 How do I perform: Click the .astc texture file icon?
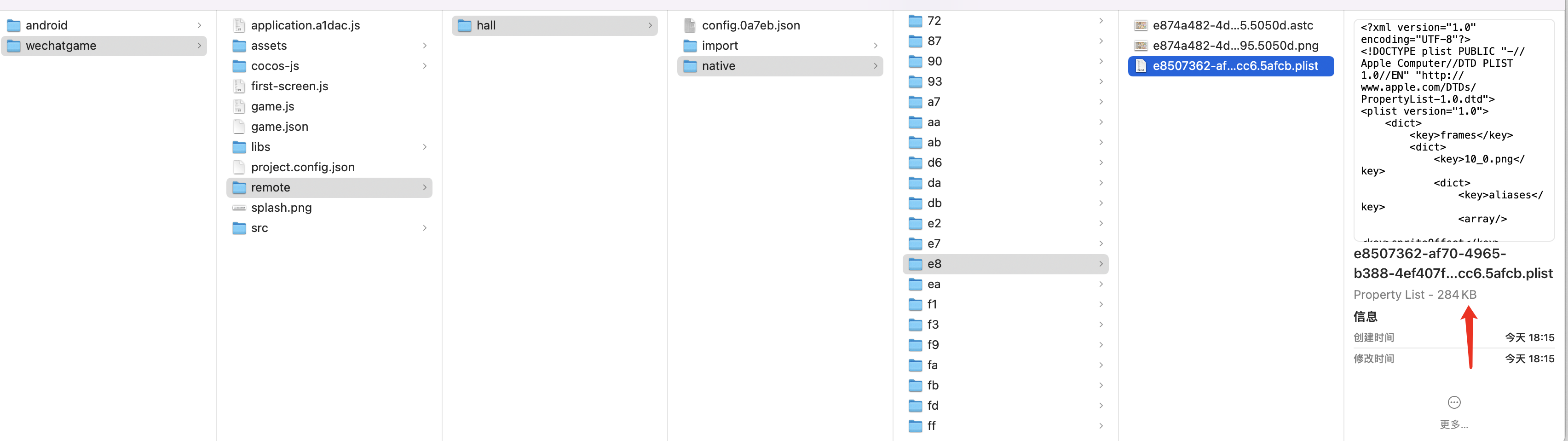[x=1141, y=26]
